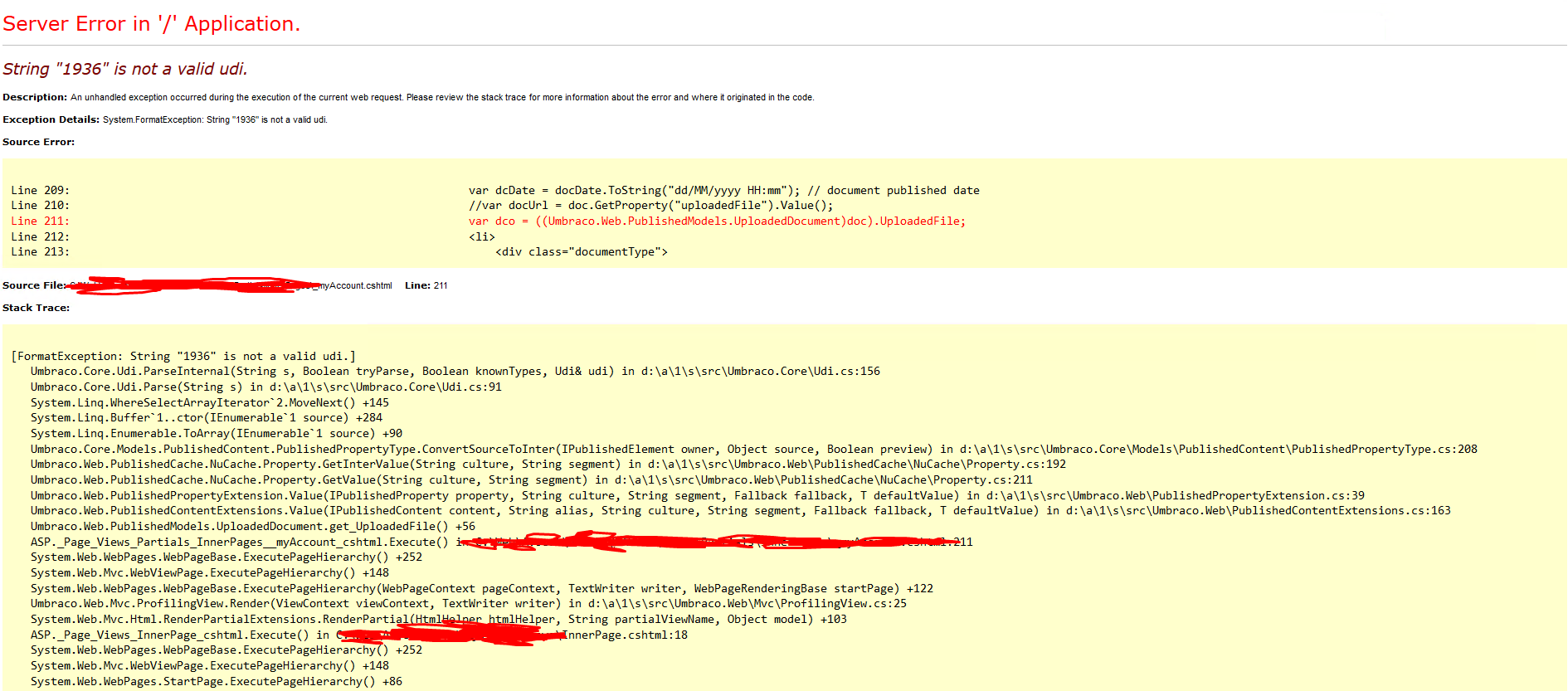Click the Umbraco.Core.Udi.ParseInternal stack frame

click(455, 371)
